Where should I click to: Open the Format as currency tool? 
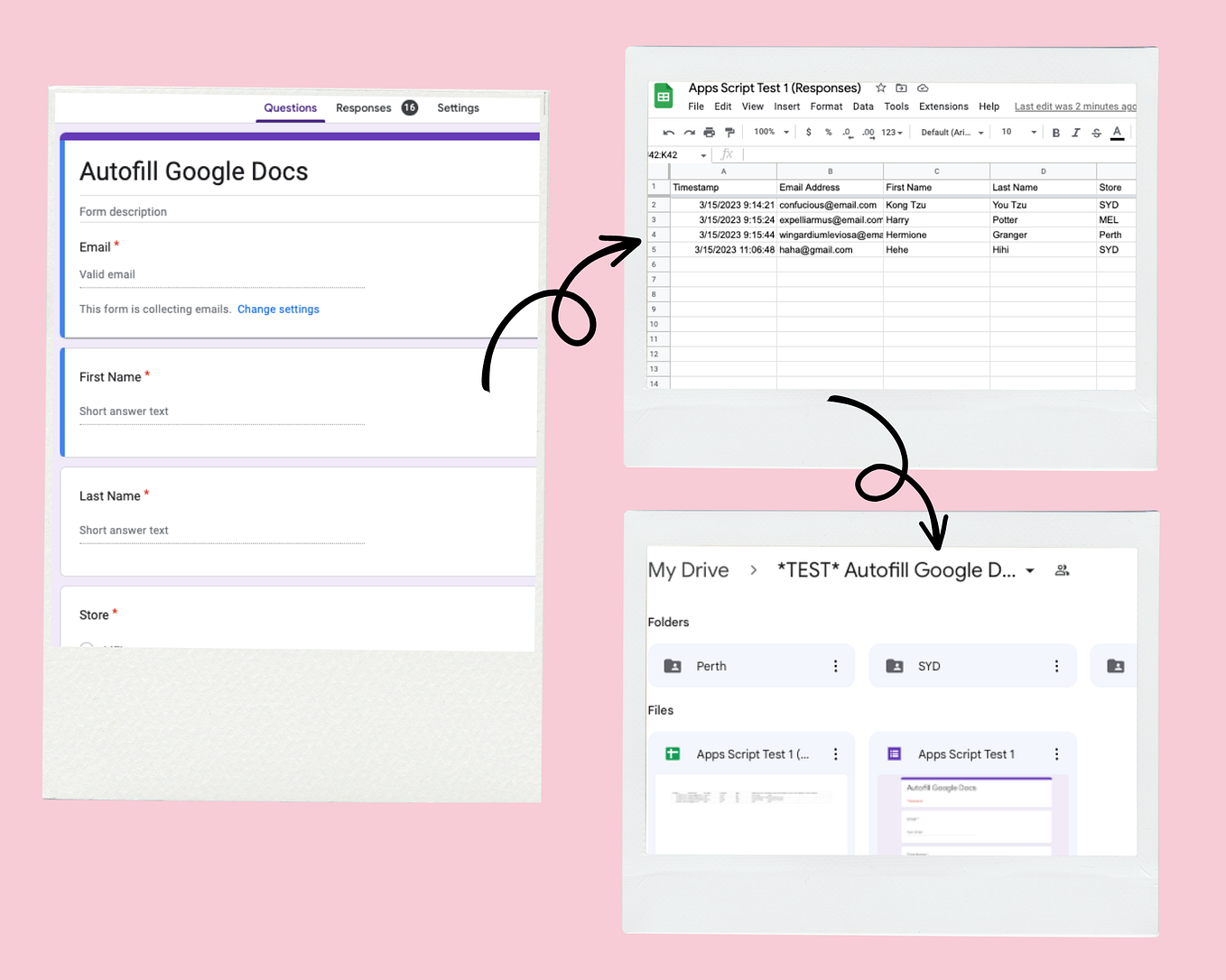pos(808,132)
